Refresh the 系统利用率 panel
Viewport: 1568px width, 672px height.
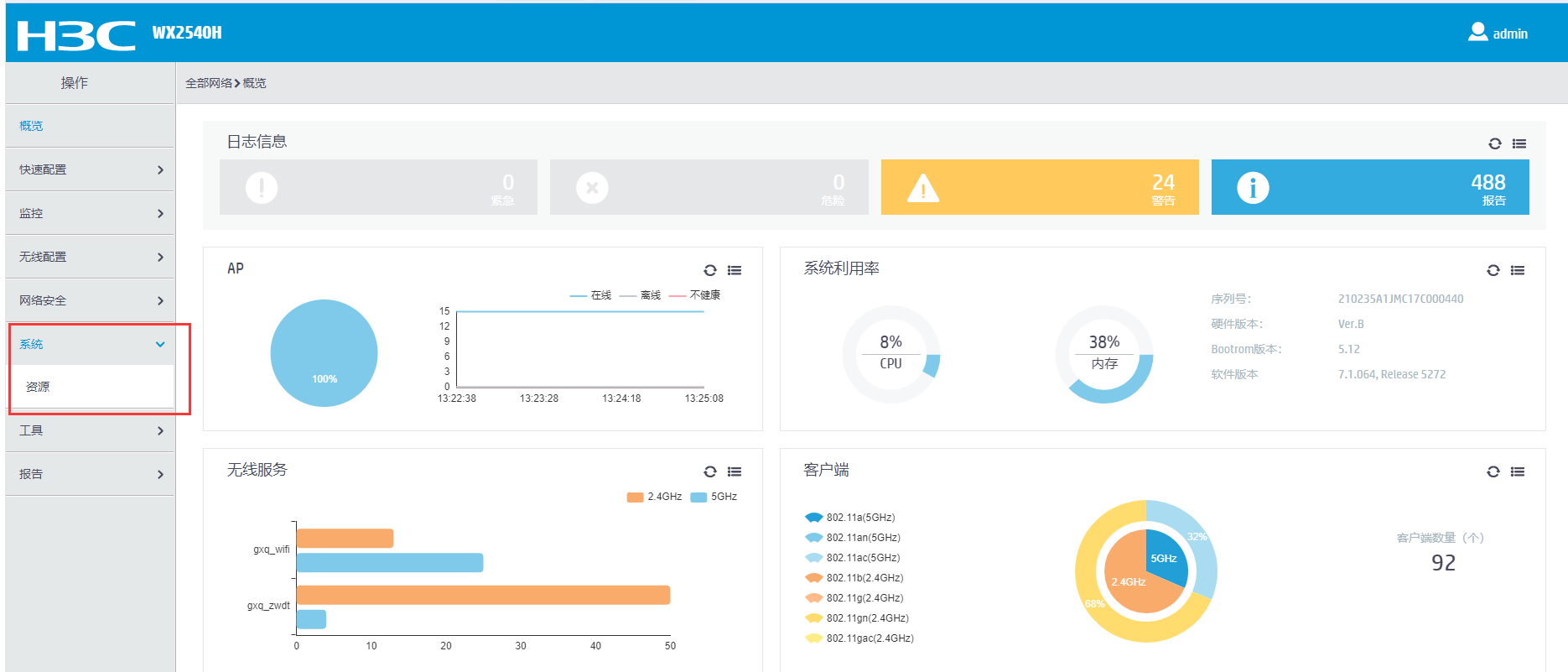1493,270
